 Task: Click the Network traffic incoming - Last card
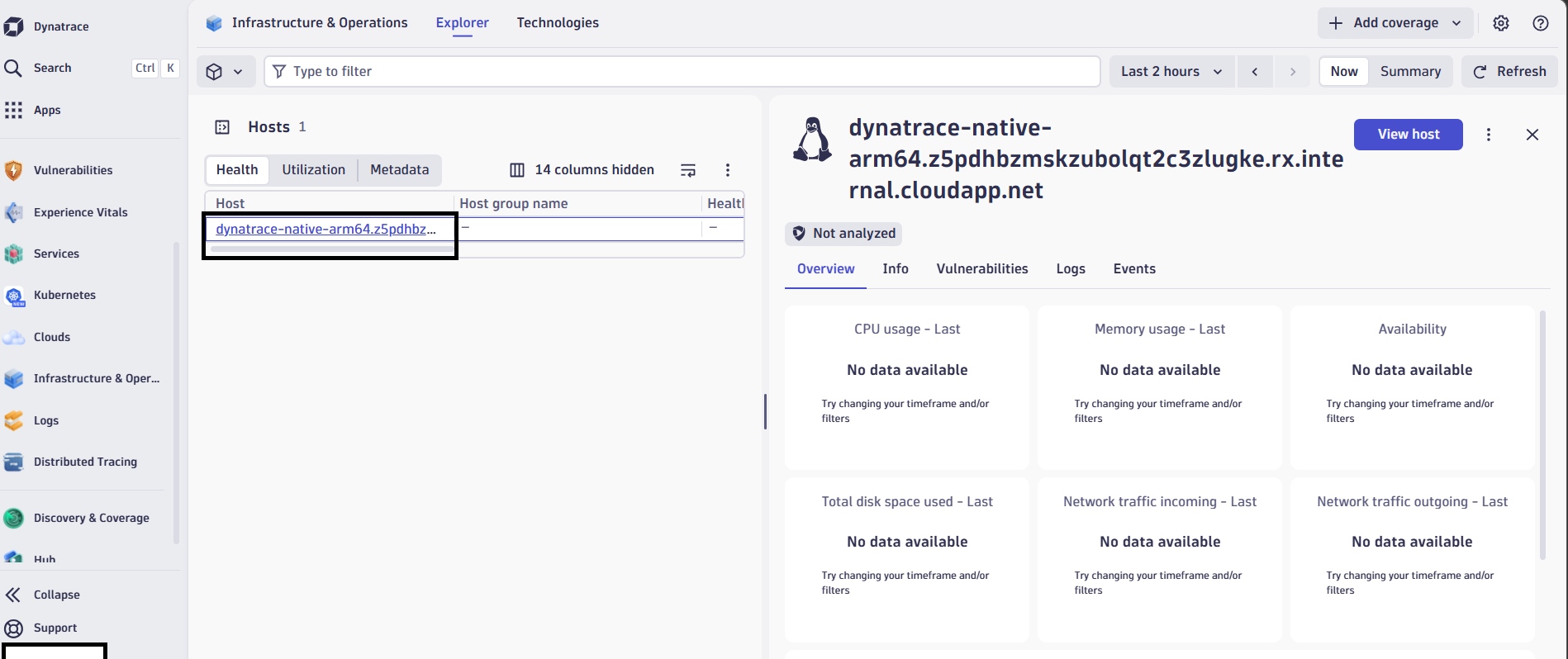(1160, 559)
